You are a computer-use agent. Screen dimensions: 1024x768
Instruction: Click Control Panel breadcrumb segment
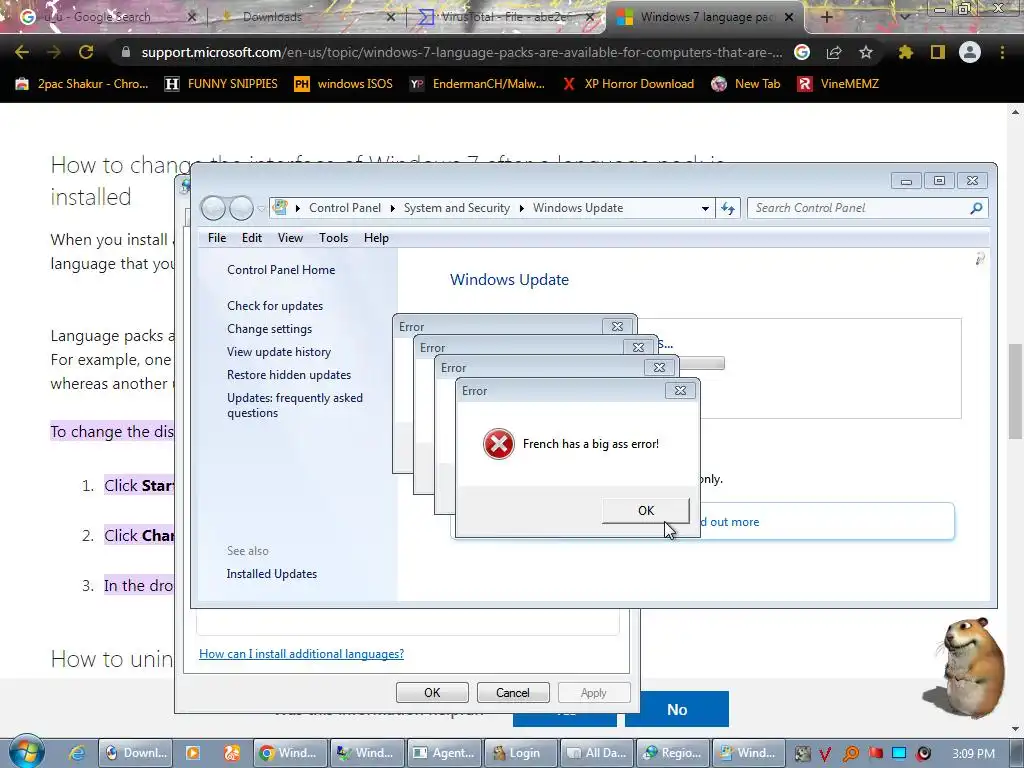click(345, 208)
